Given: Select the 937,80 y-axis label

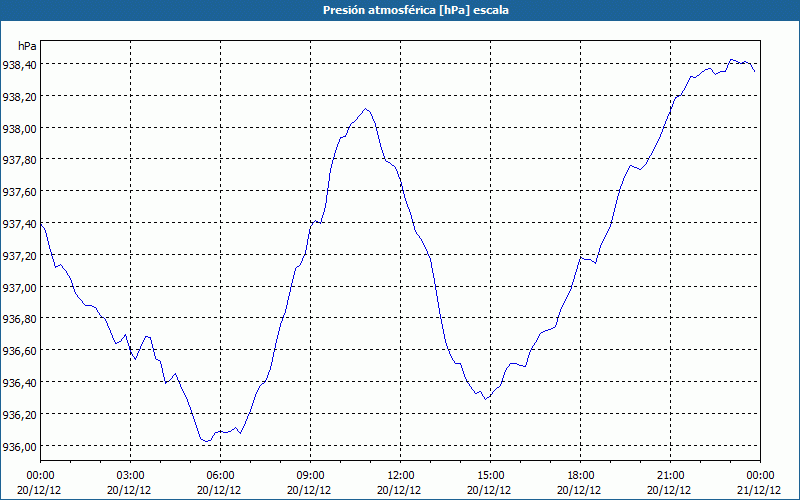Looking at the screenshot, I should pos(19,160).
